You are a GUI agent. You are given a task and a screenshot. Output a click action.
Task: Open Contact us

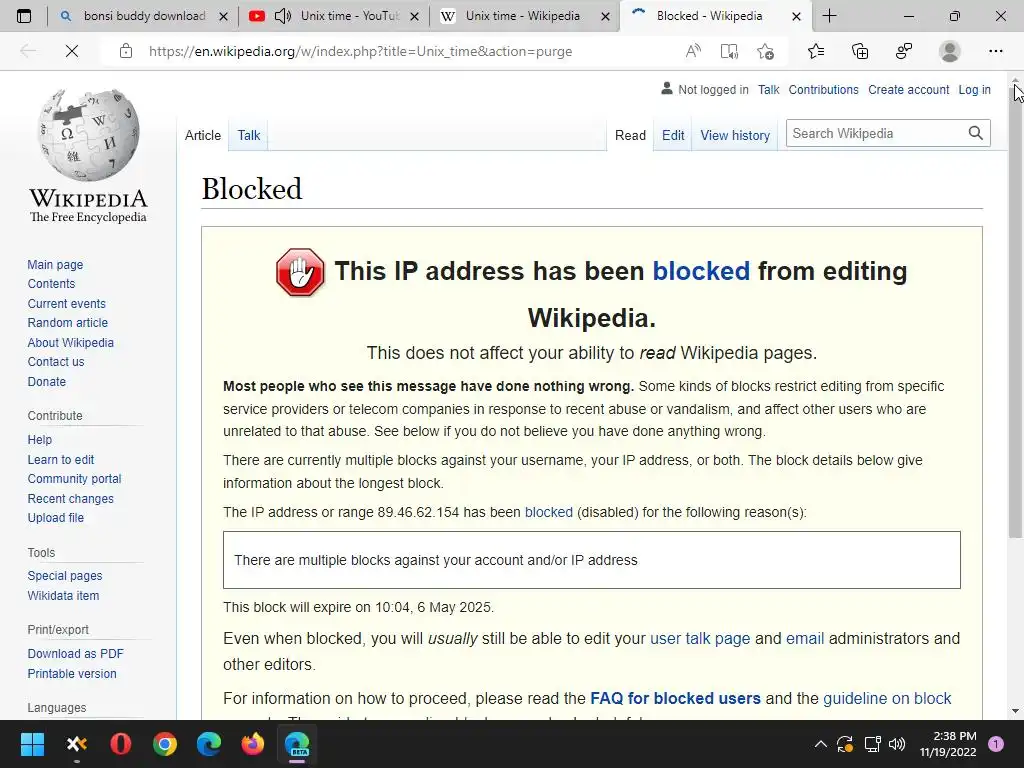coord(56,362)
